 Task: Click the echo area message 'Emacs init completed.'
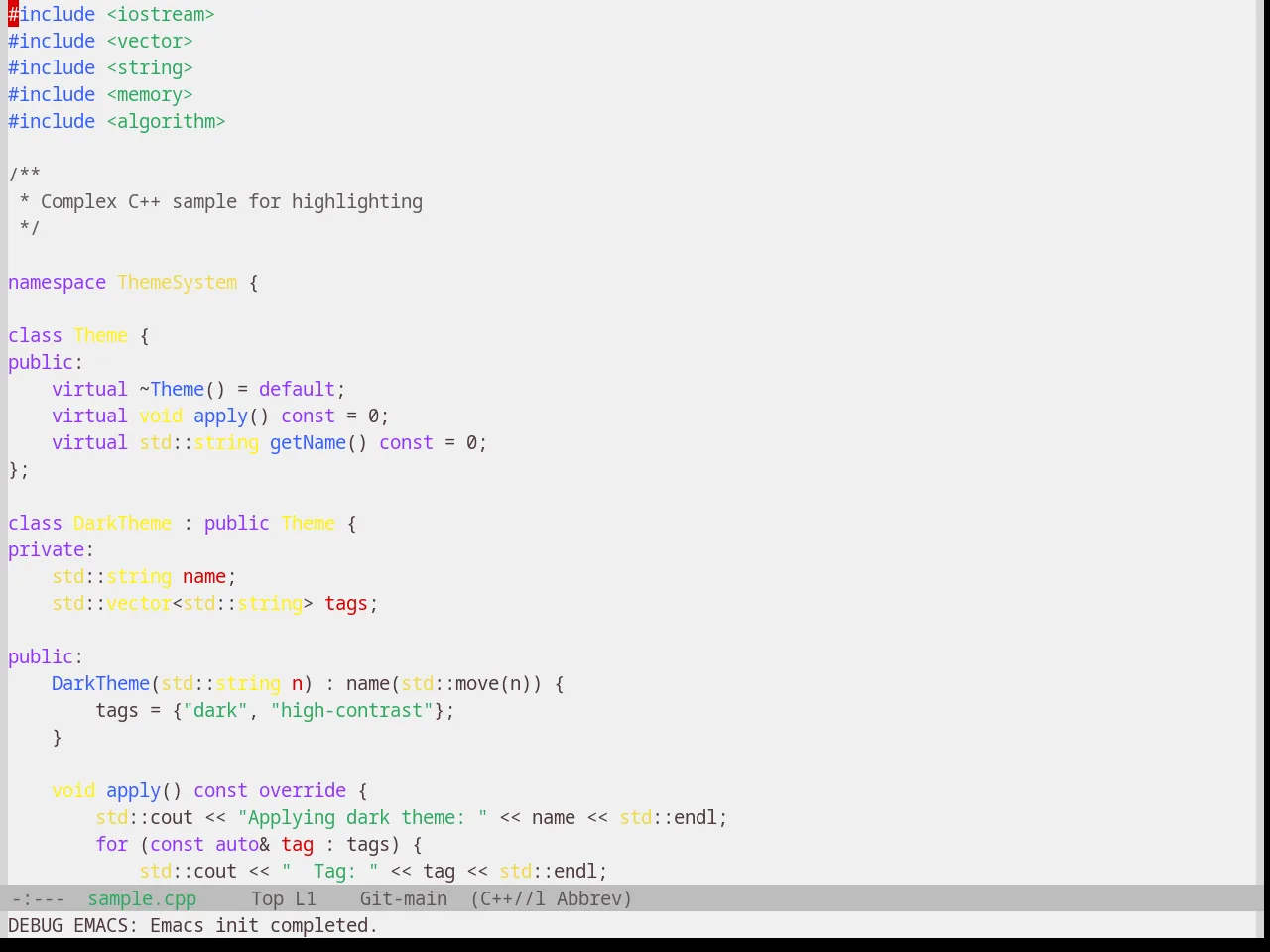pyautogui.click(x=264, y=925)
